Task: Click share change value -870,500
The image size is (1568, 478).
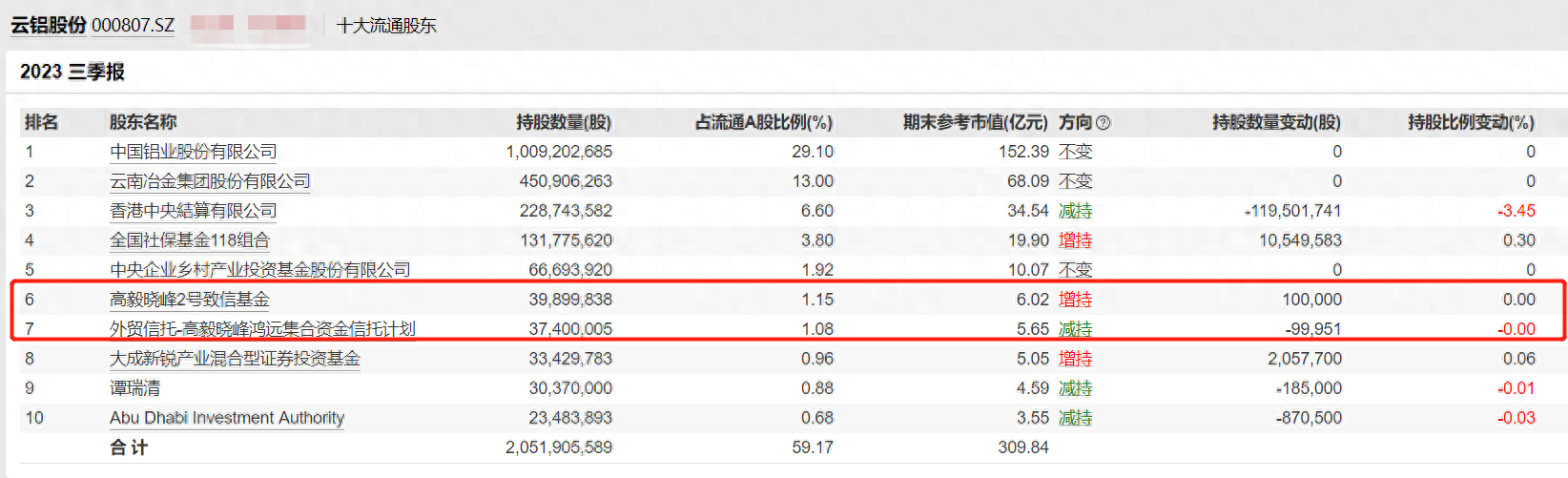Action: [1309, 418]
